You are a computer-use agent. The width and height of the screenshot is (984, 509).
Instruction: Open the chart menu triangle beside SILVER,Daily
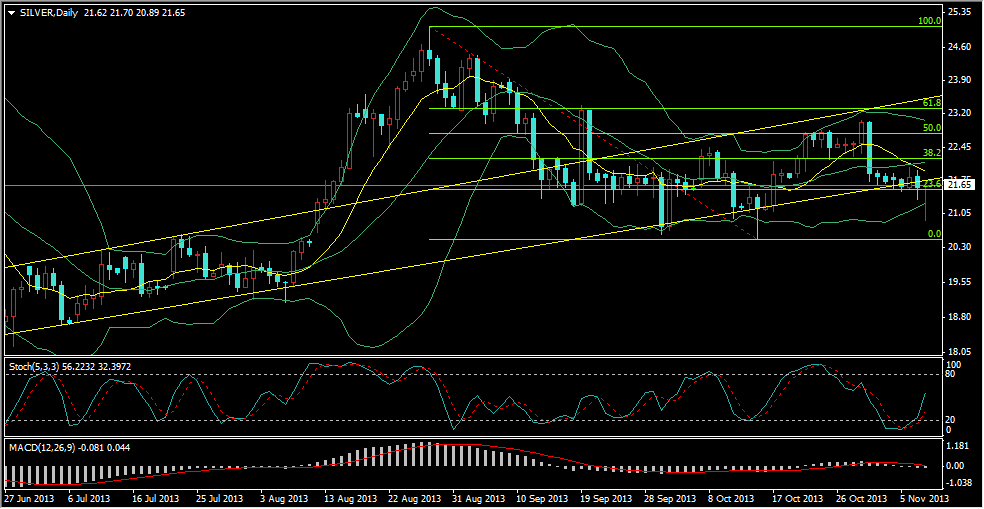pyautogui.click(x=10, y=13)
